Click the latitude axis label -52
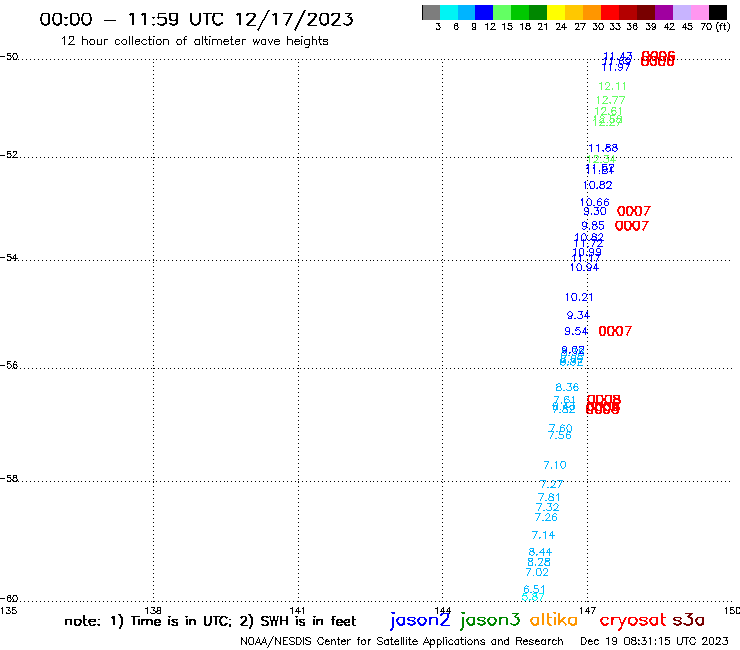 (9, 155)
